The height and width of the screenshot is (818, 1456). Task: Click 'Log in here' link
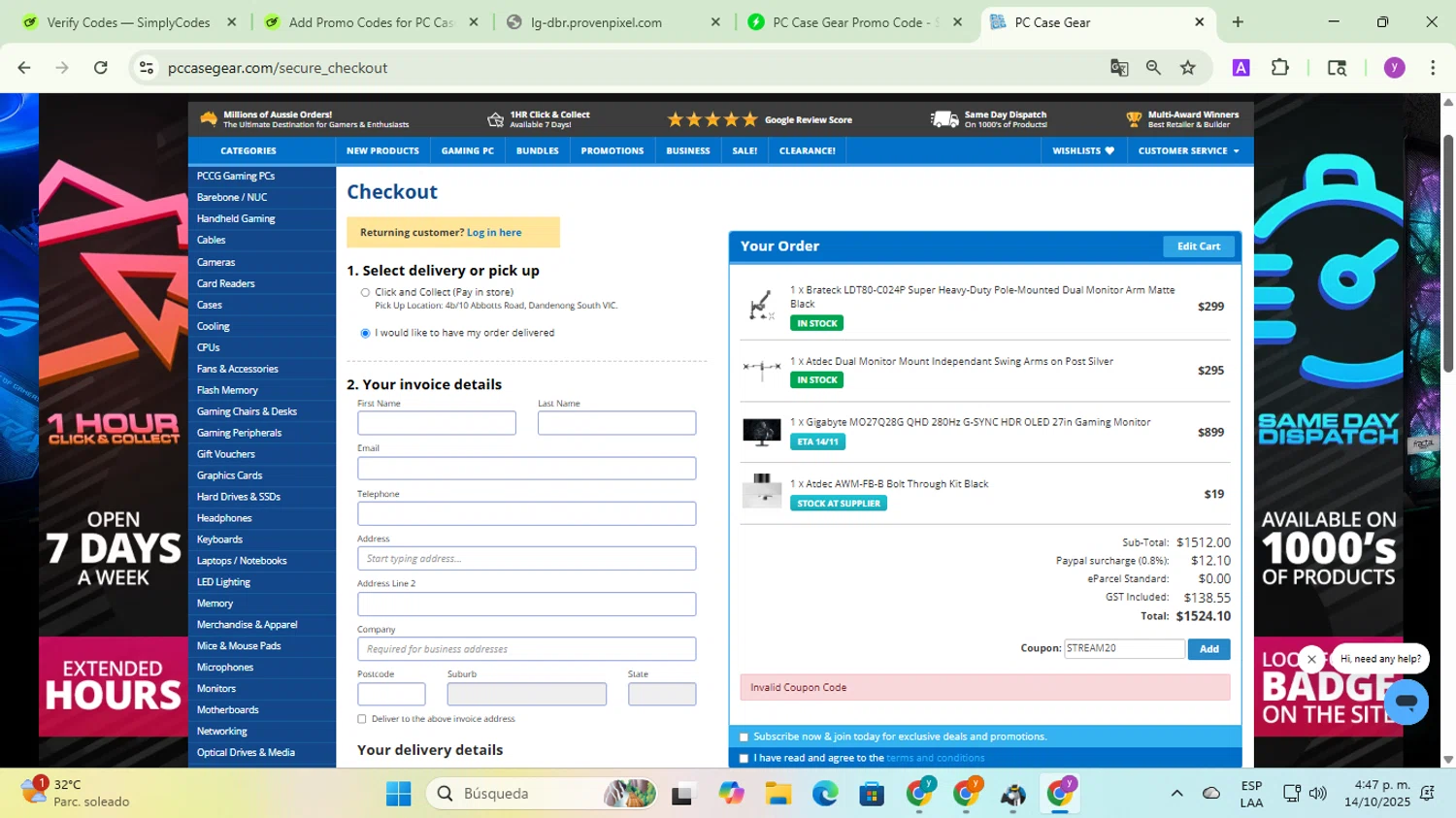(x=493, y=233)
